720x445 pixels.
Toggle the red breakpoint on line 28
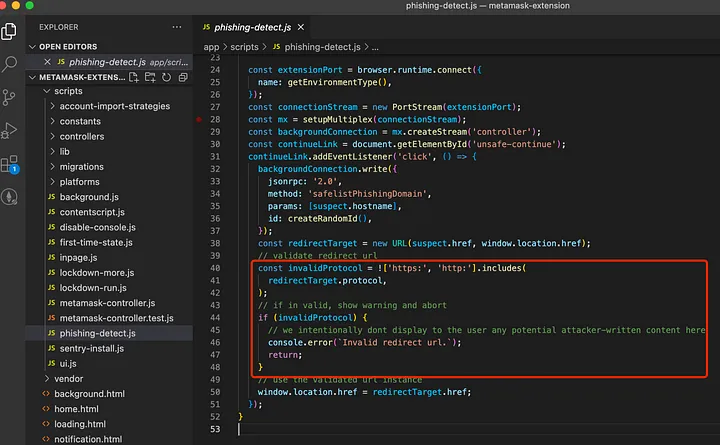pos(200,119)
